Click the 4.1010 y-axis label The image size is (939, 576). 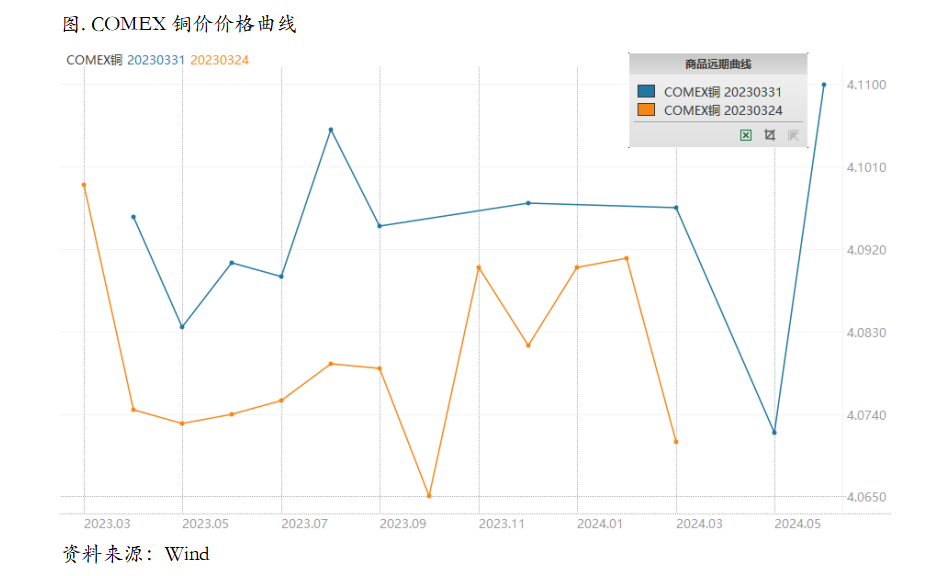866,168
